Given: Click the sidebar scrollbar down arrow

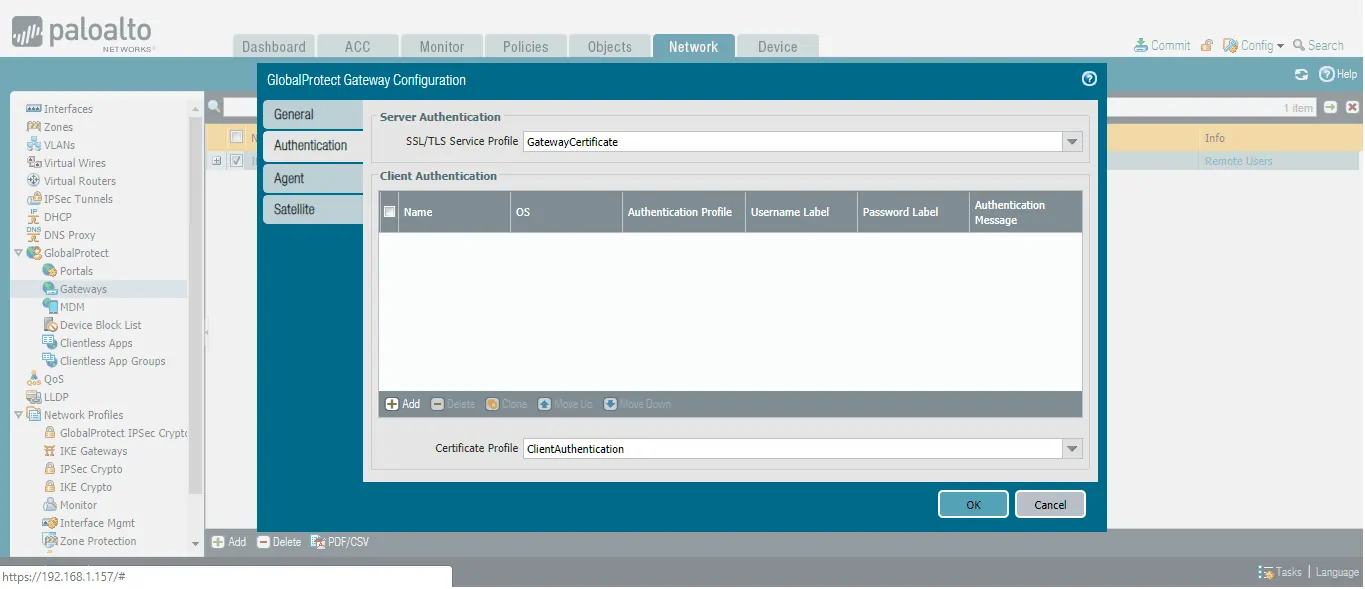Looking at the screenshot, I should 195,544.
